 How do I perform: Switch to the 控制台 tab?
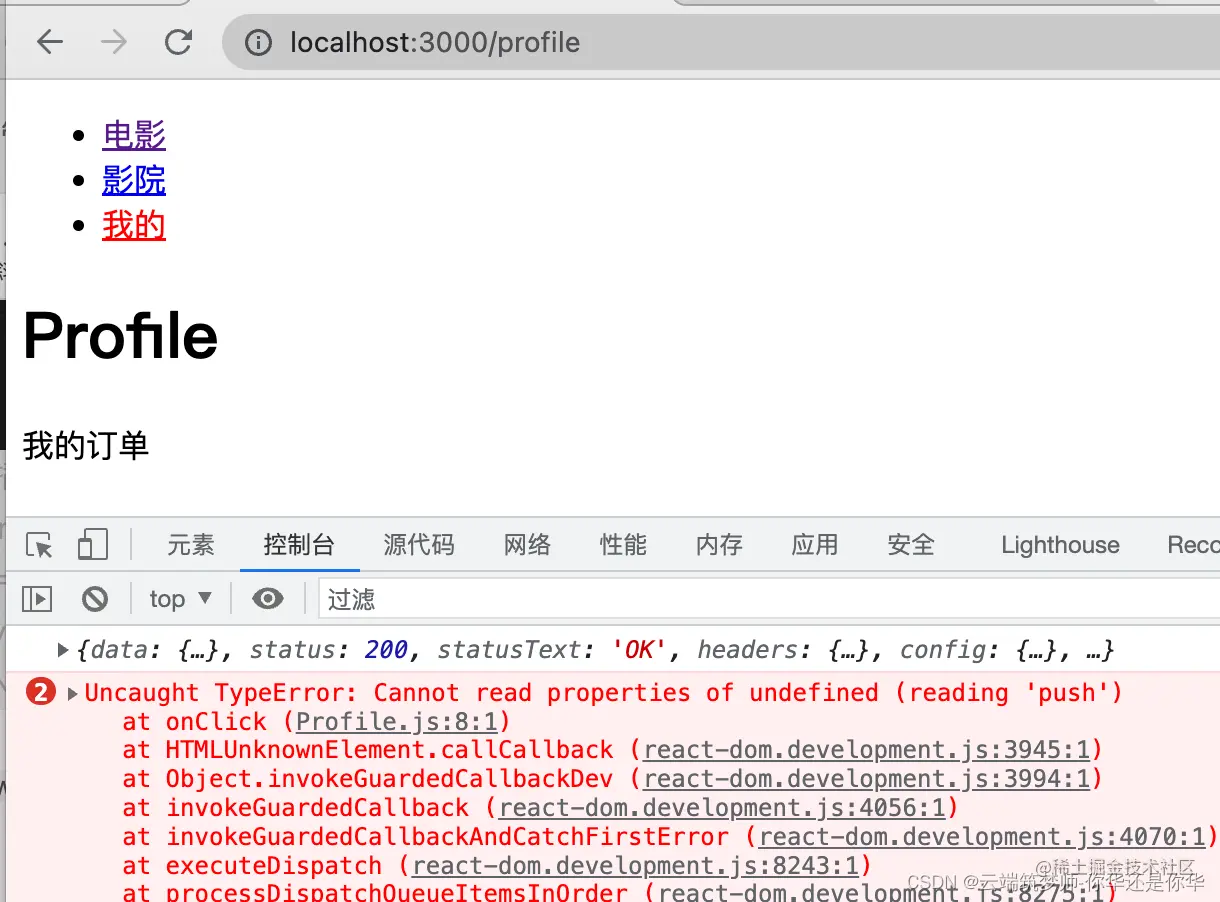[x=299, y=545]
